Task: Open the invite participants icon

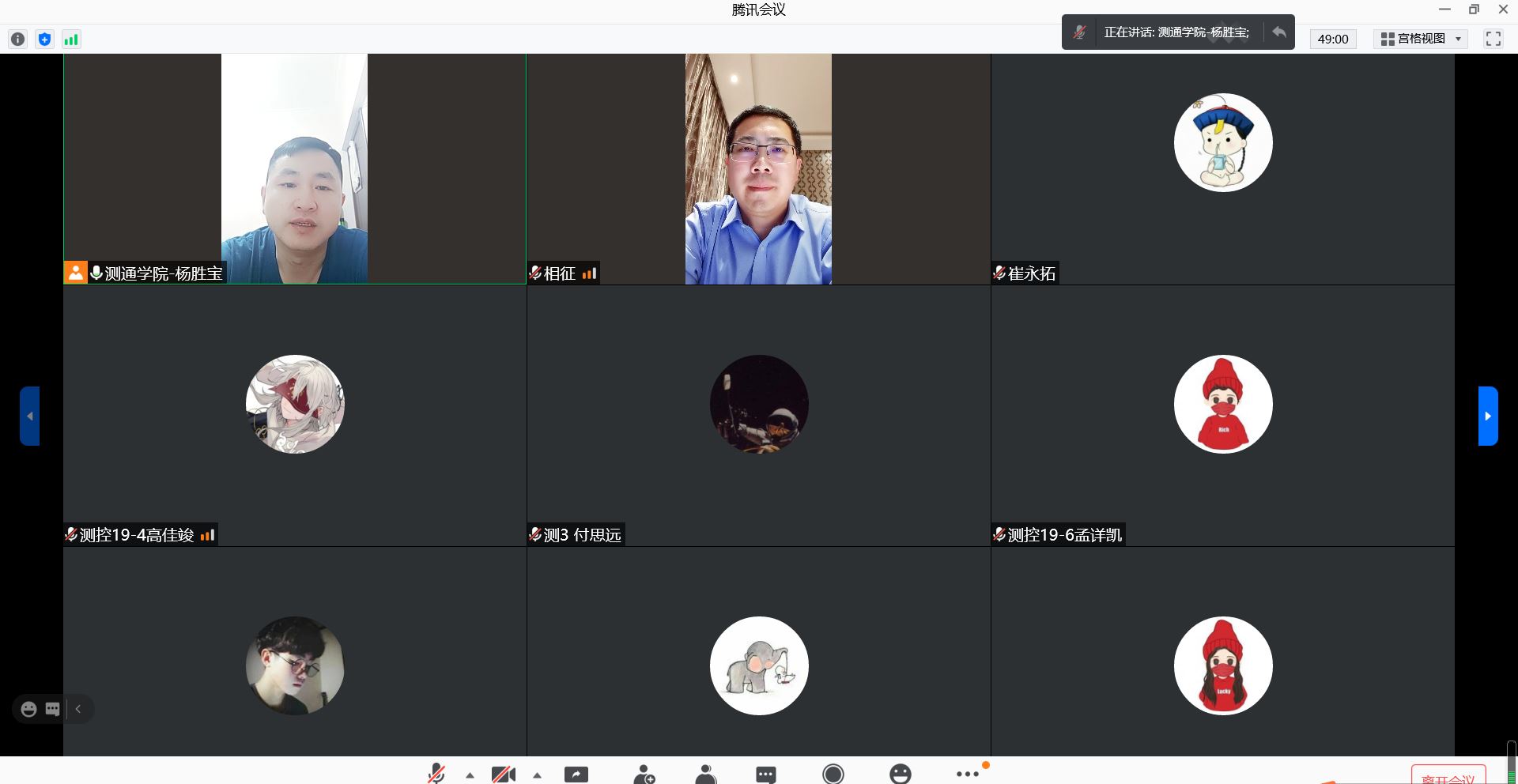Action: pyautogui.click(x=644, y=775)
